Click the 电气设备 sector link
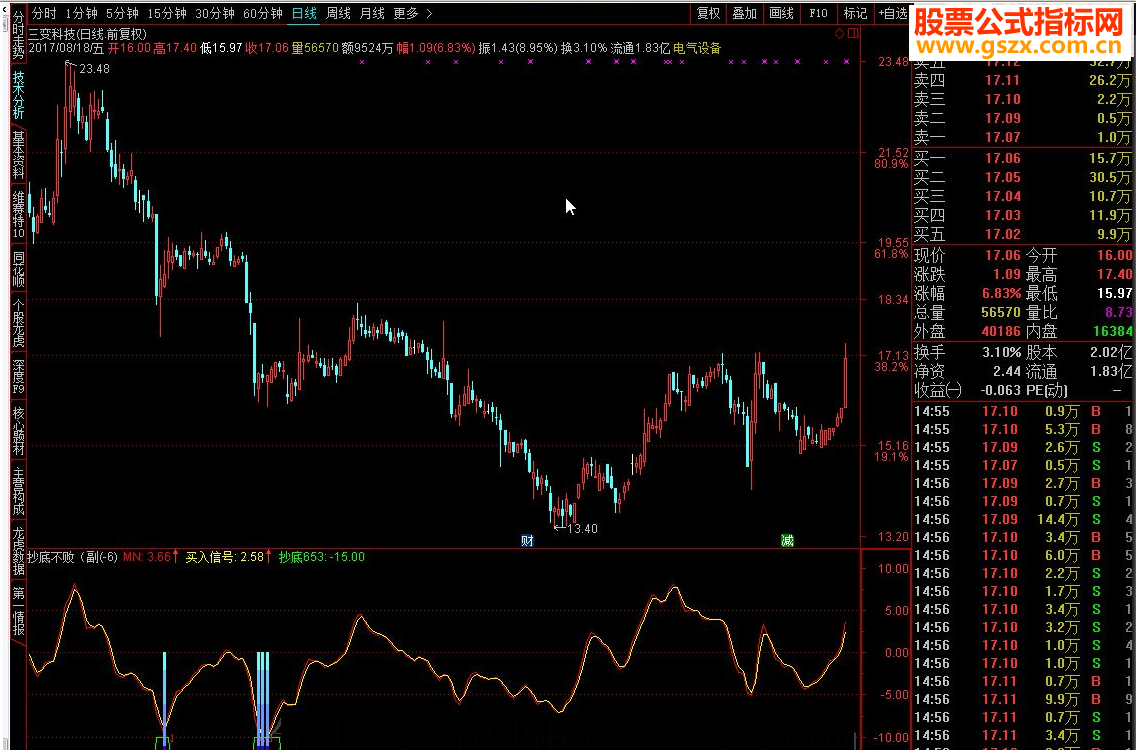Screen dimensions: 1136x750 click(697, 49)
